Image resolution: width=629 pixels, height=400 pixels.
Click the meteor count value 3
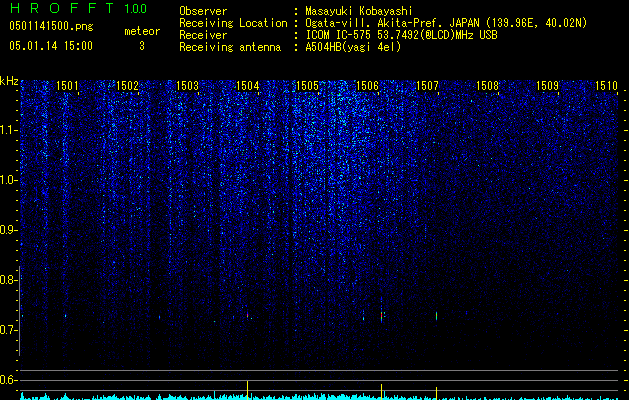pos(142,46)
